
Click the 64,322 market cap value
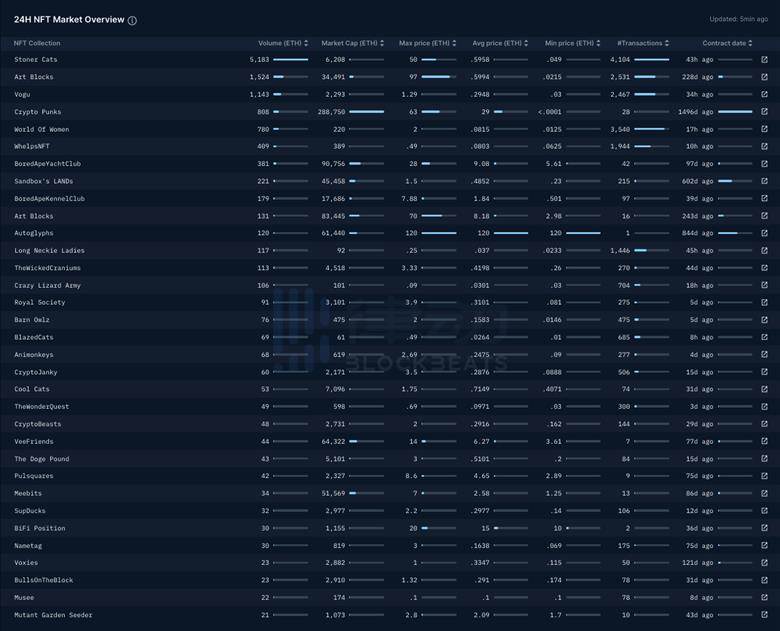coord(333,441)
